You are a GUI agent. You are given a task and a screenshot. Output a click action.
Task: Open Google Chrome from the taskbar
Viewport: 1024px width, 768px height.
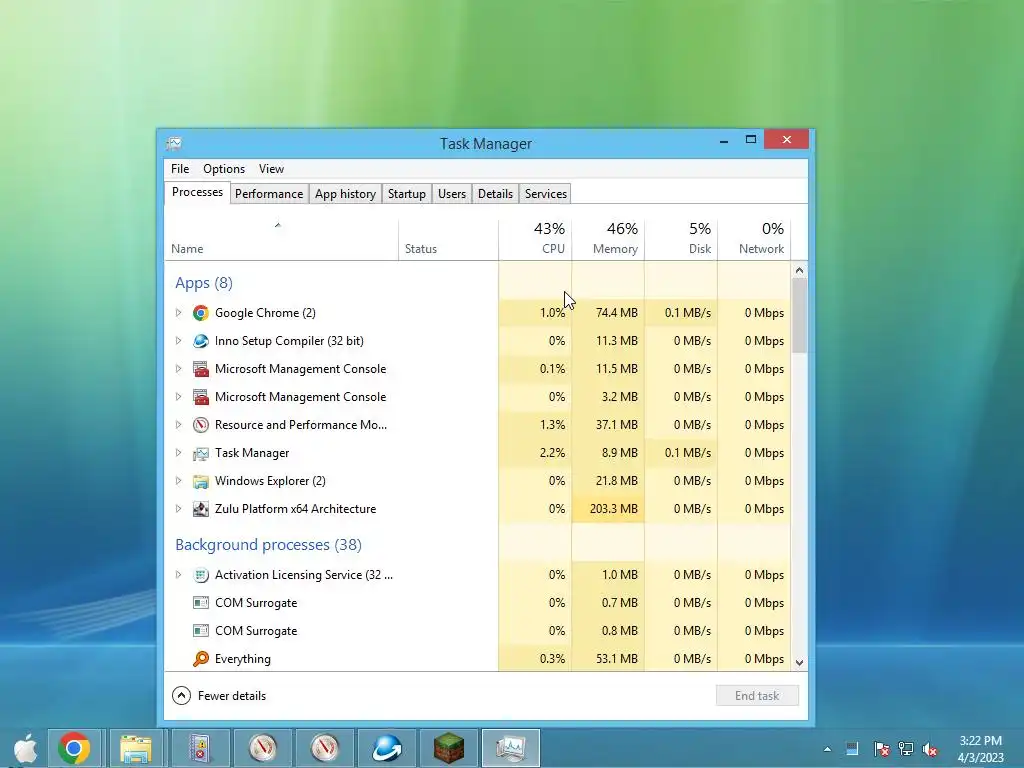[x=74, y=748]
